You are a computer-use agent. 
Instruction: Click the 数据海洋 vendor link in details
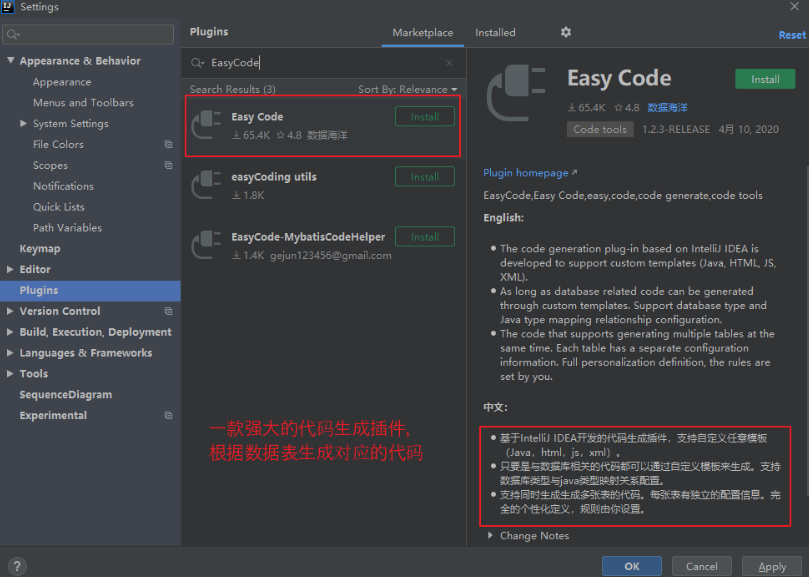click(x=668, y=107)
